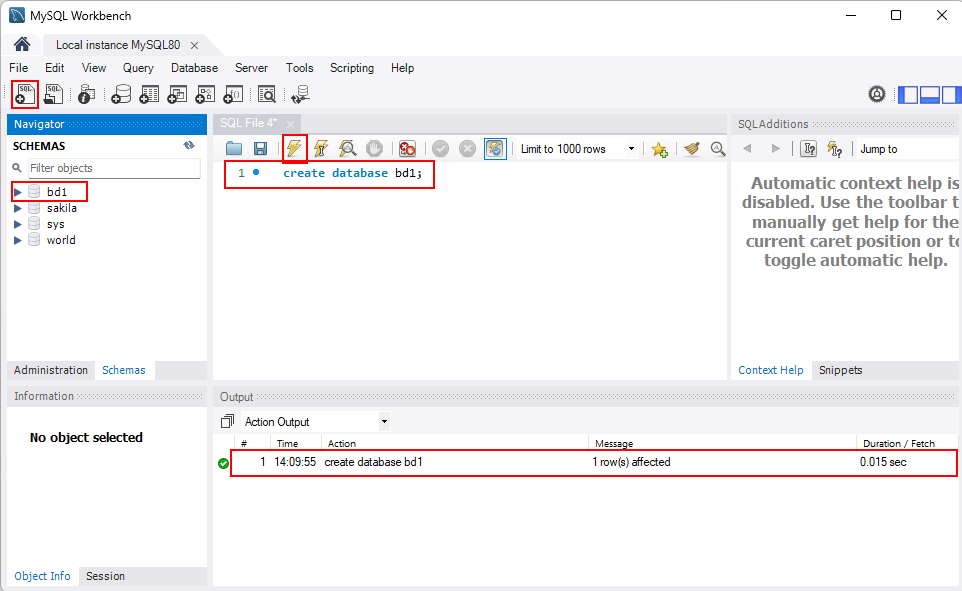Stop the running query
Screen dimensions: 962x591
tap(374, 149)
